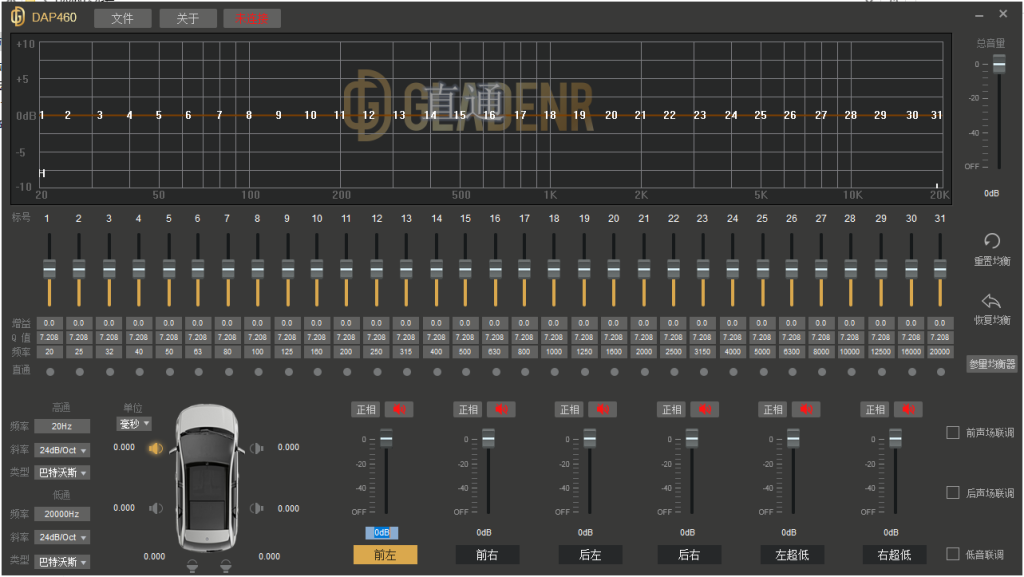The image size is (1024, 577).
Task: Click the 右超低 channel volume fader handle
Action: click(x=895, y=439)
